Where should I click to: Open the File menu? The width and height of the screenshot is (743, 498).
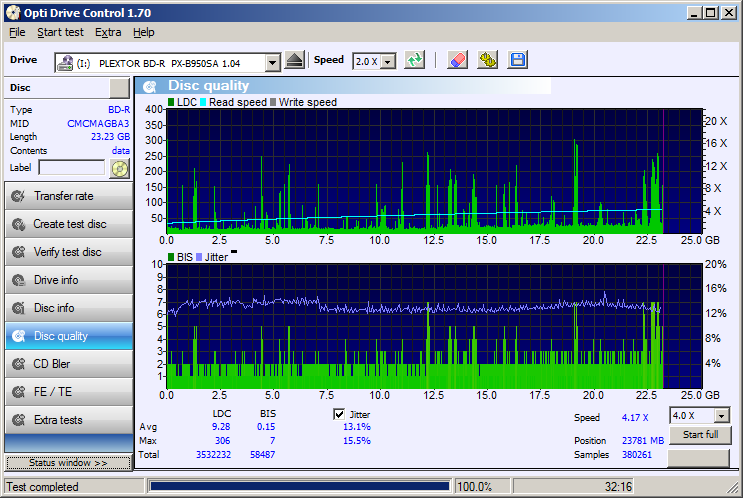click(x=17, y=32)
